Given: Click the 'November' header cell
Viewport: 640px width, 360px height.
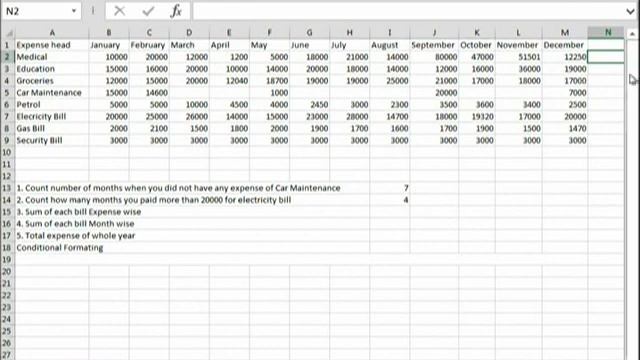Looking at the screenshot, I should (518, 45).
